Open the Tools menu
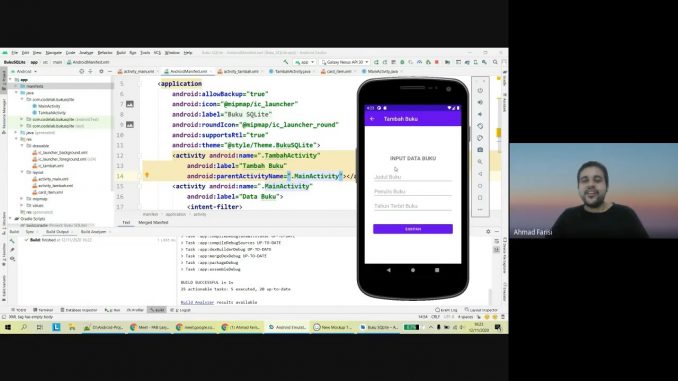The image size is (678, 381). tap(145, 53)
